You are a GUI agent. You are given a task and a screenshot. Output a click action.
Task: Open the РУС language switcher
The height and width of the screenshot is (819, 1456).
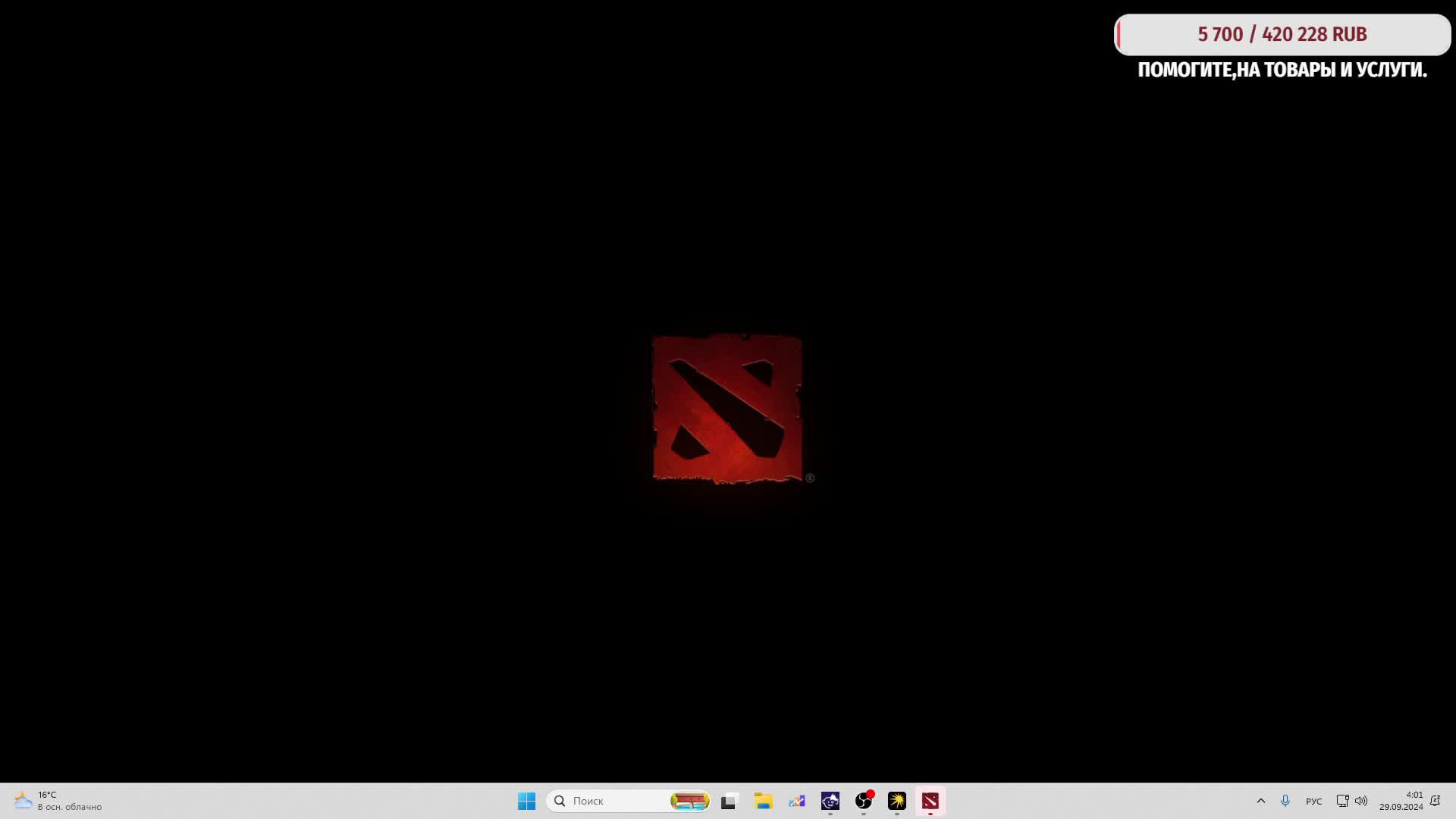(x=1313, y=802)
